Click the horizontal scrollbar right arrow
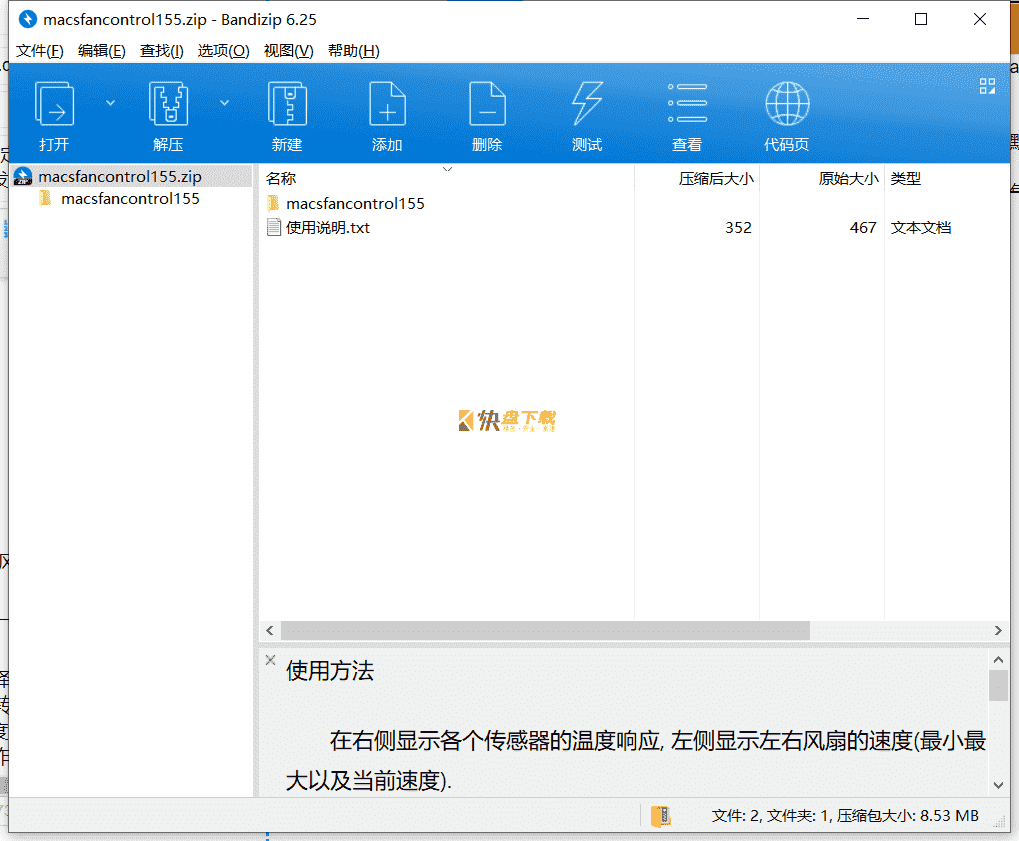The height and width of the screenshot is (841, 1019). tap(998, 630)
